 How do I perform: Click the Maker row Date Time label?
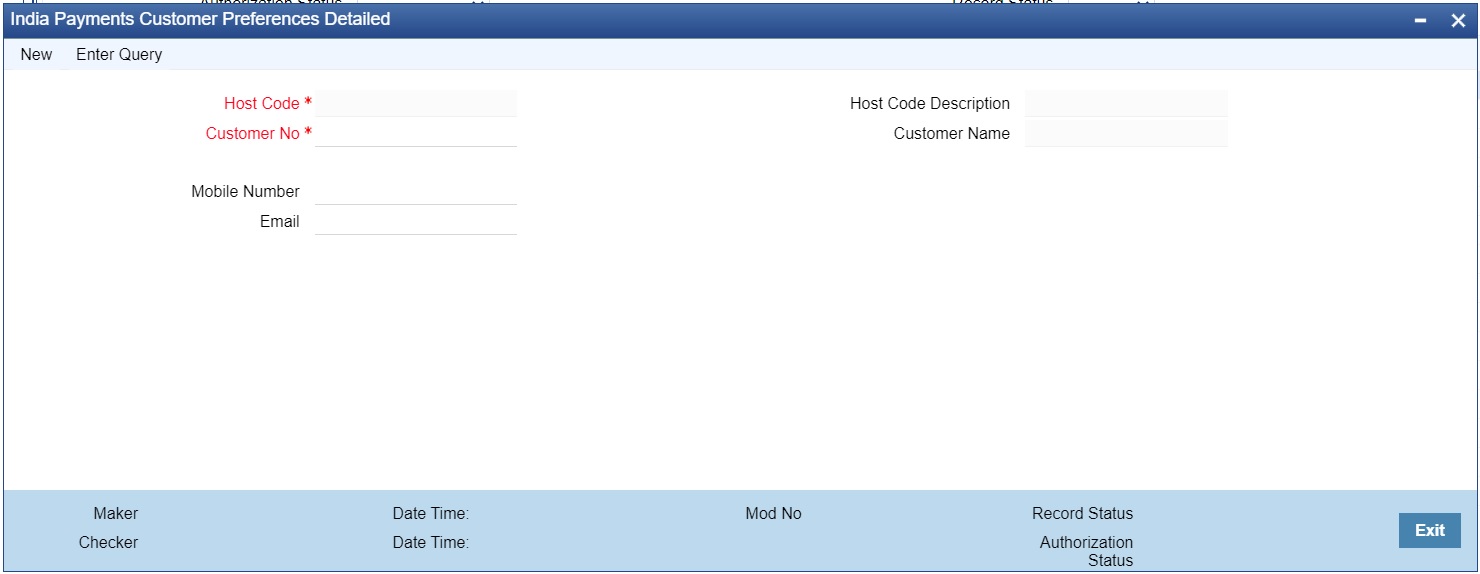[431, 513]
